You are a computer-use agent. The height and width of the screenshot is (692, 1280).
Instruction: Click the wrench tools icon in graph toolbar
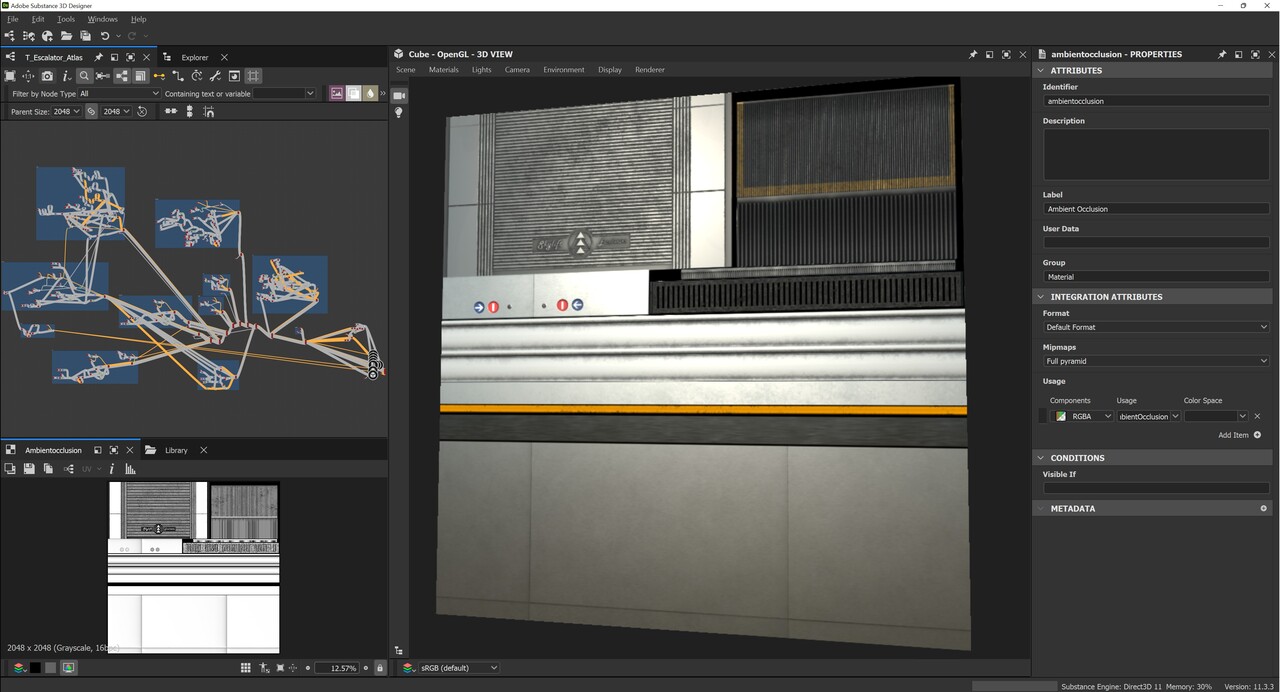(215, 76)
